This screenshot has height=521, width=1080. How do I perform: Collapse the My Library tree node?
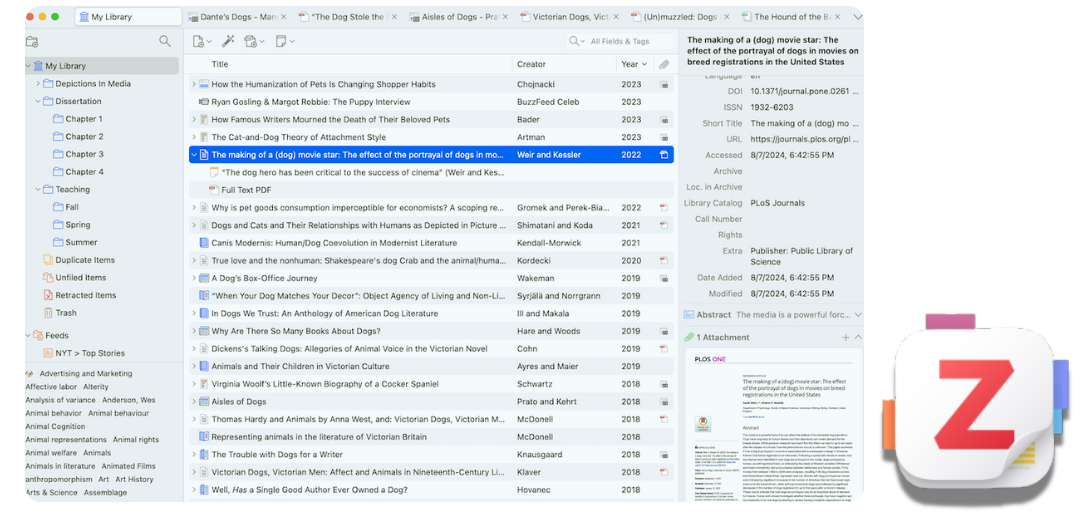pos(28,66)
